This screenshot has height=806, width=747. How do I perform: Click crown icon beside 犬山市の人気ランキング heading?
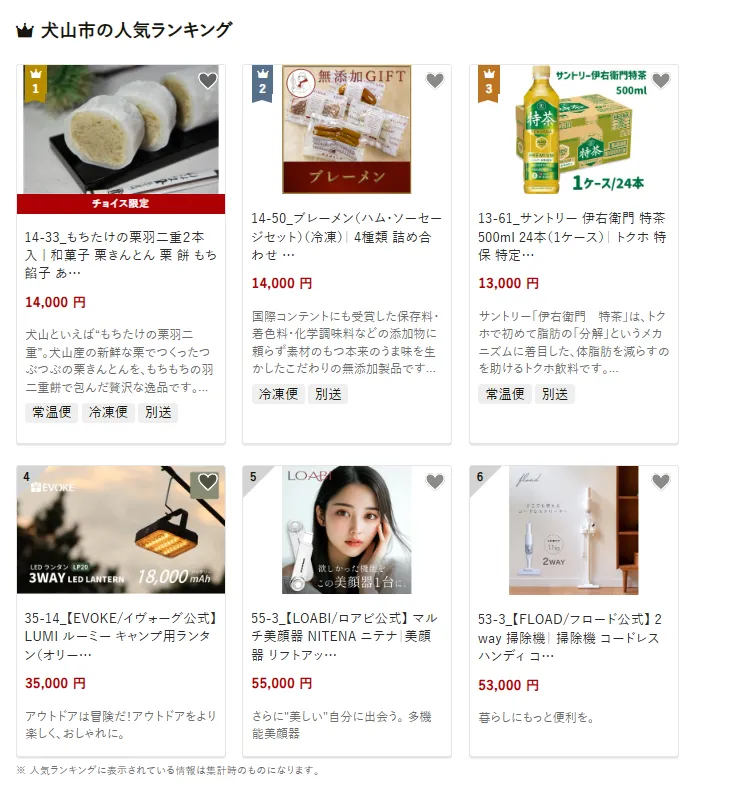point(25,31)
